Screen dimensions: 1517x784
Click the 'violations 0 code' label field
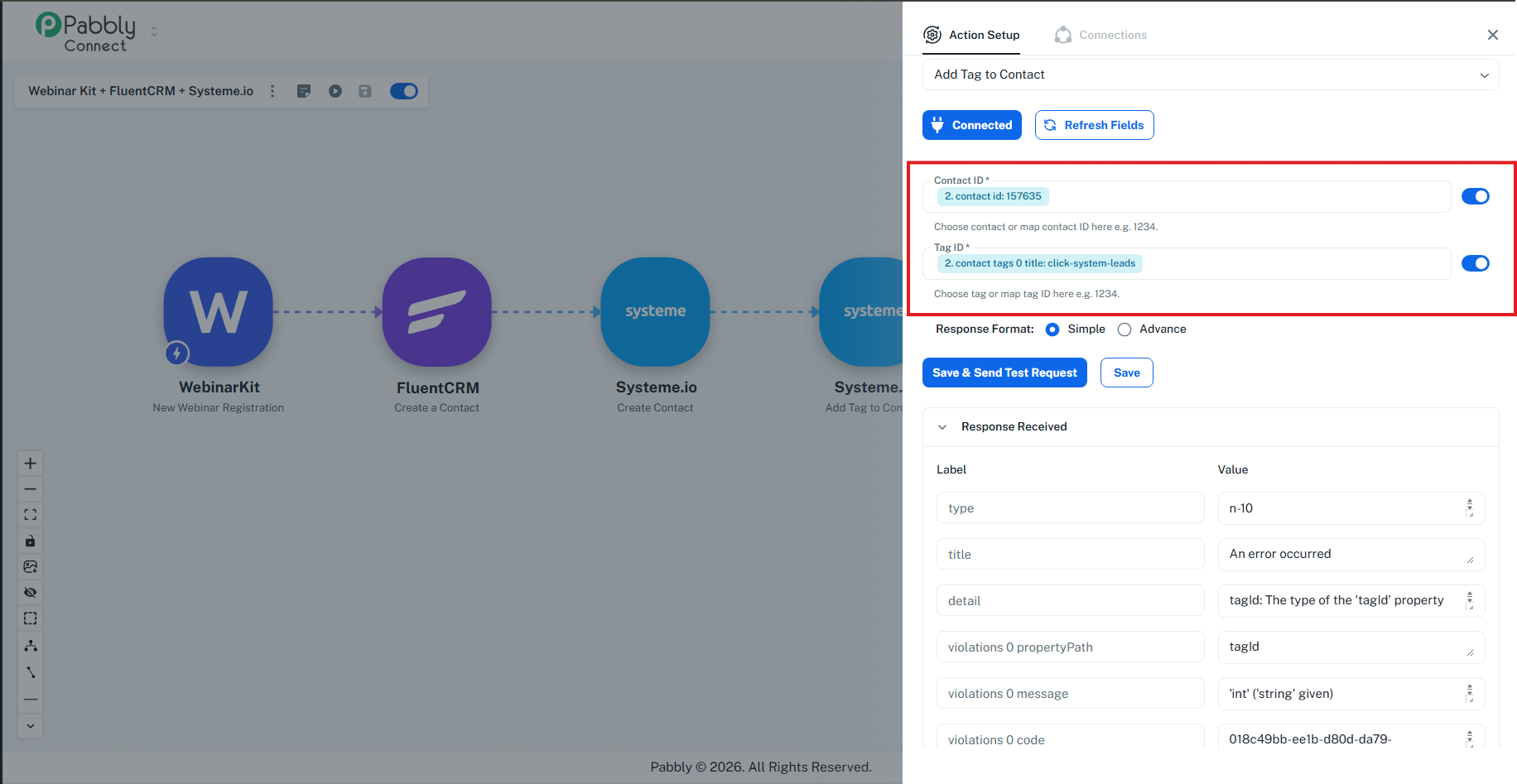point(1071,737)
